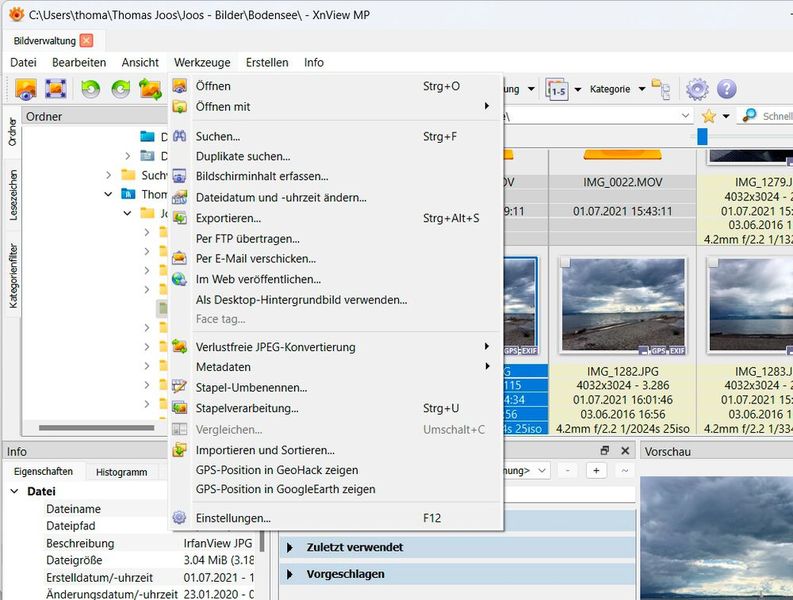
Task: Click mail icon beside Per E-Mail verschicken
Action: point(180,259)
